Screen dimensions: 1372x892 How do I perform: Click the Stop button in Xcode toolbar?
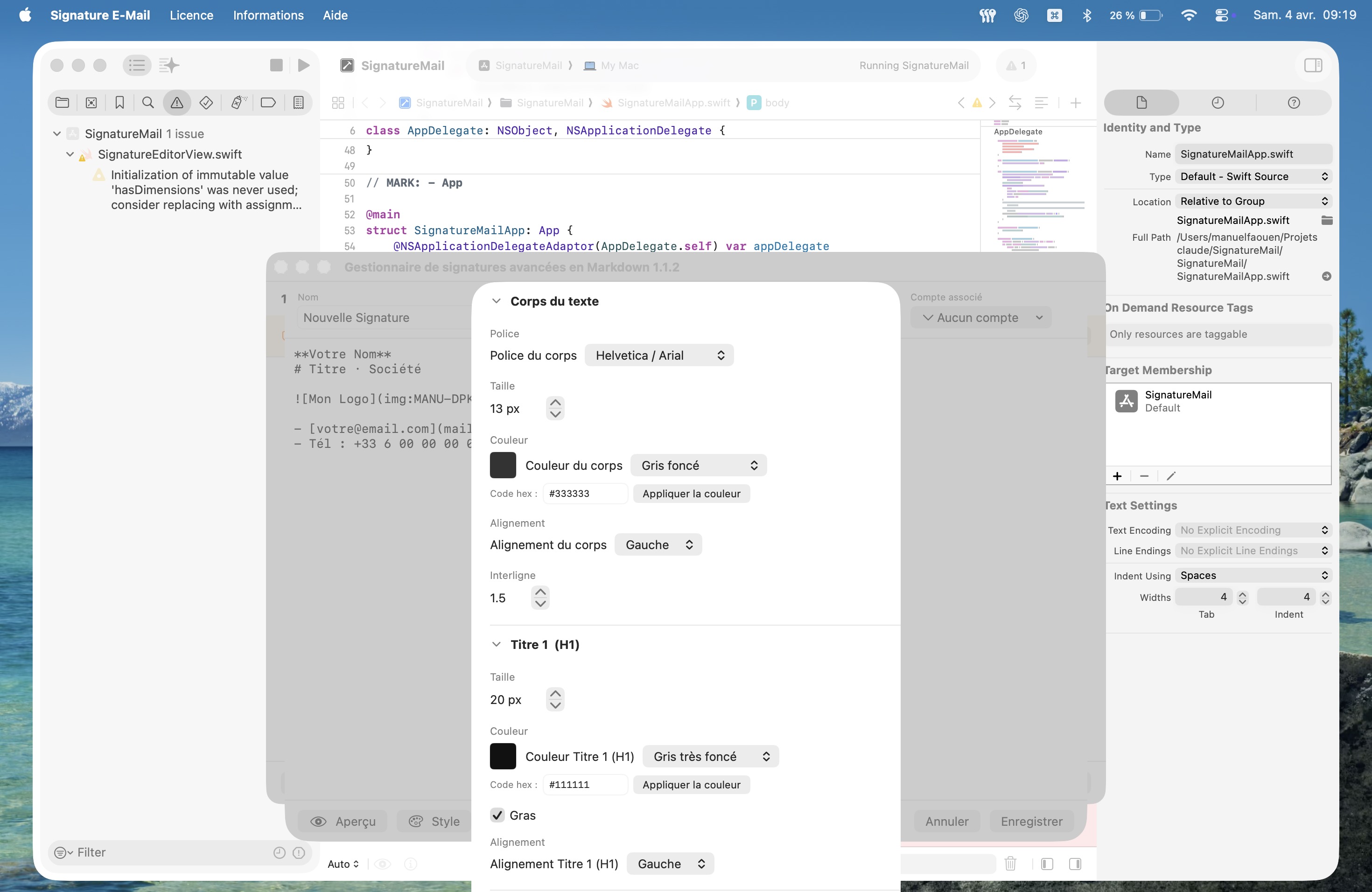click(276, 65)
